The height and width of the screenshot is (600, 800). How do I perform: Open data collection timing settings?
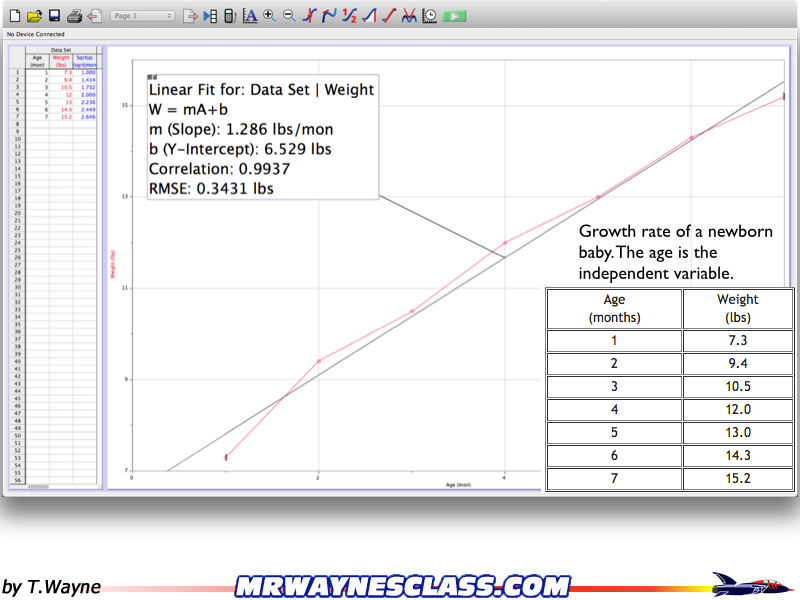coord(428,15)
